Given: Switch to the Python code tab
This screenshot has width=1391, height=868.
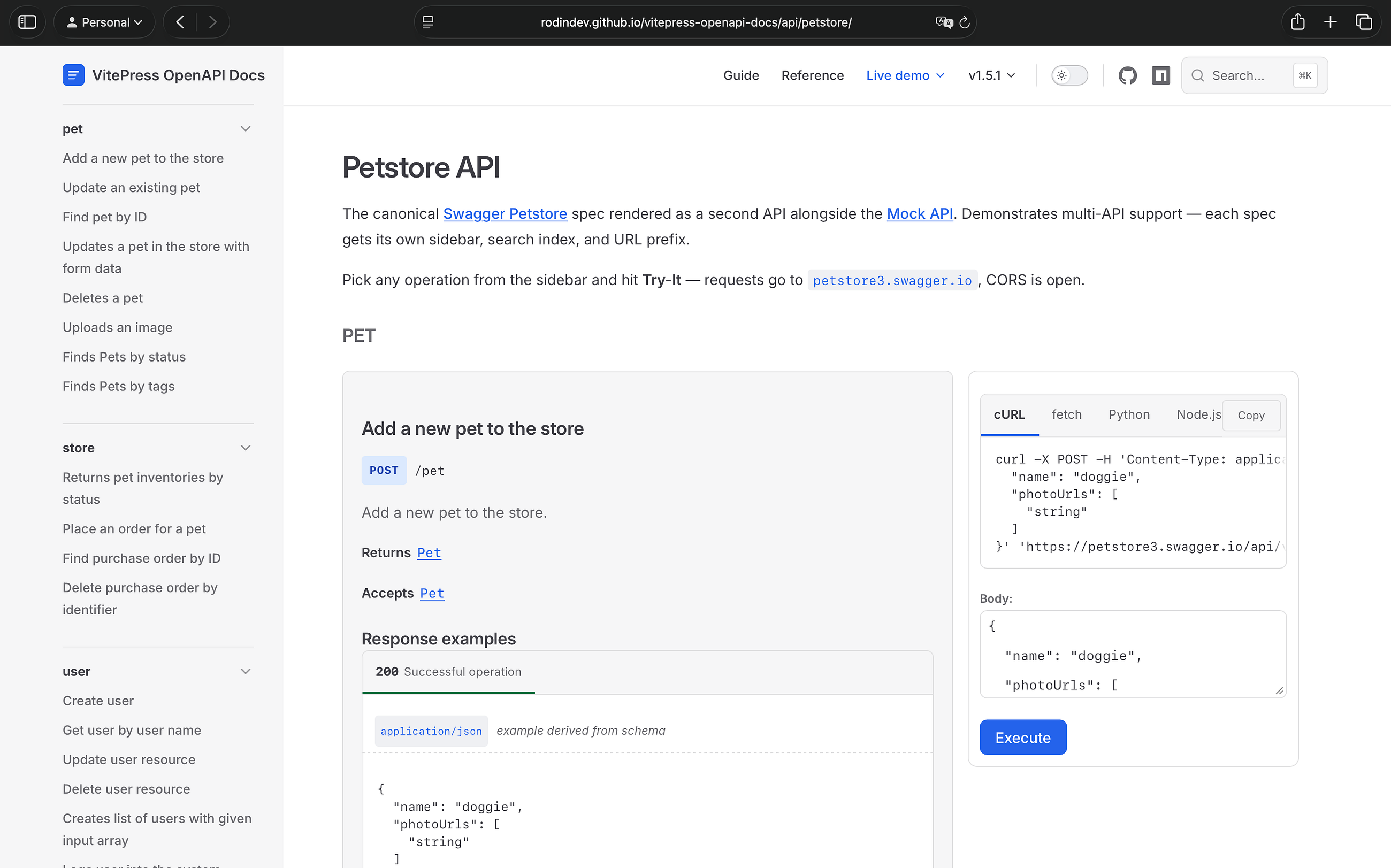Looking at the screenshot, I should tap(1128, 414).
